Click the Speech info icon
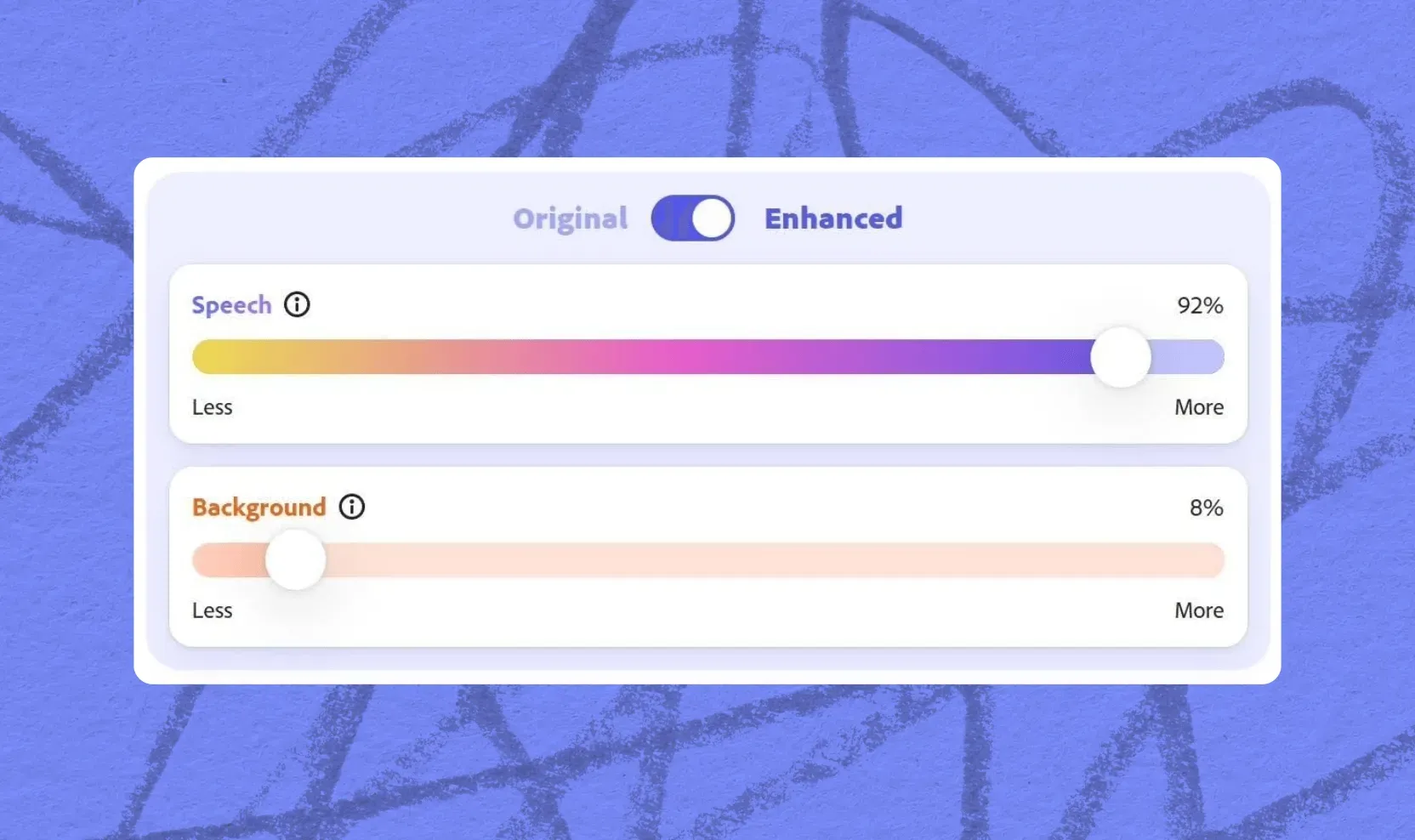The width and height of the screenshot is (1415, 840). pos(297,304)
